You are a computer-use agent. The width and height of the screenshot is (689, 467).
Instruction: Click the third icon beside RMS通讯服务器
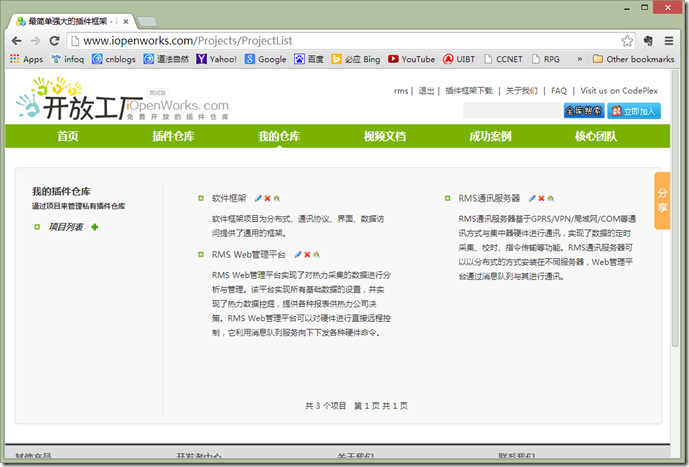click(x=551, y=199)
